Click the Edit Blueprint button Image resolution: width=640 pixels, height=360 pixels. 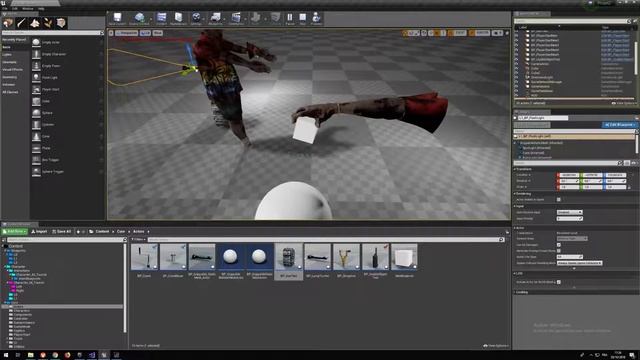click(x=619, y=124)
